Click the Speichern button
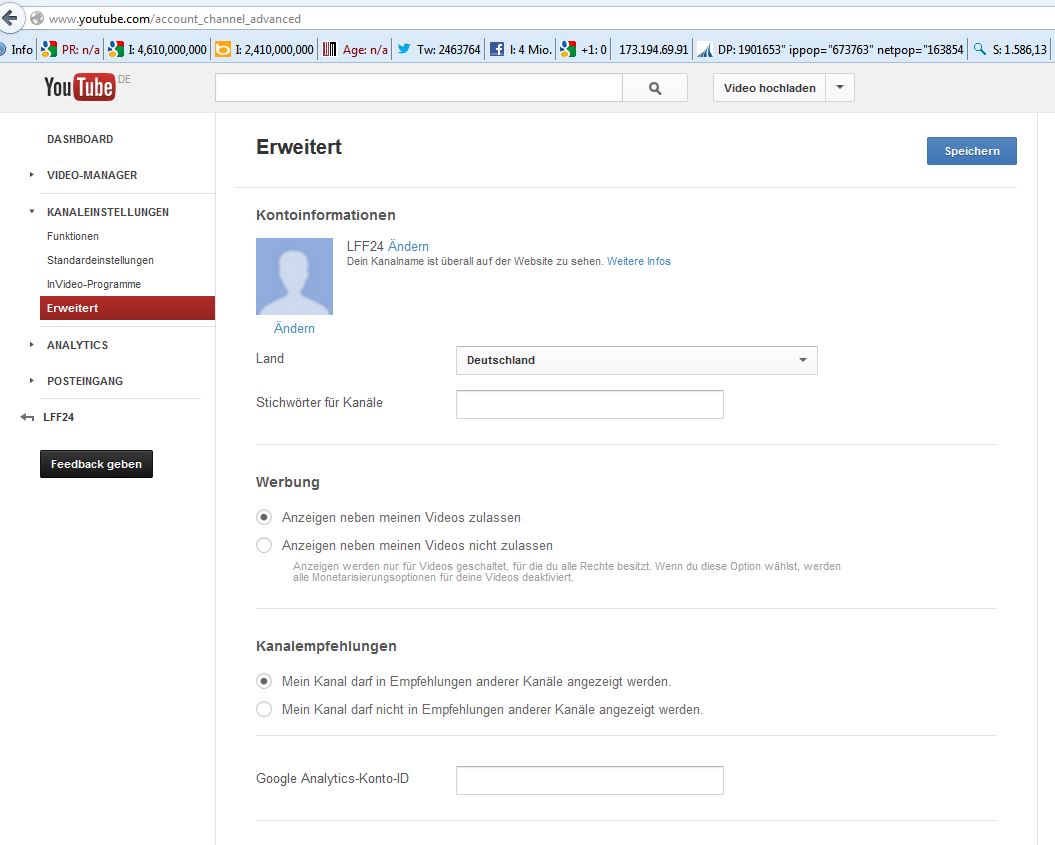 click(x=972, y=151)
